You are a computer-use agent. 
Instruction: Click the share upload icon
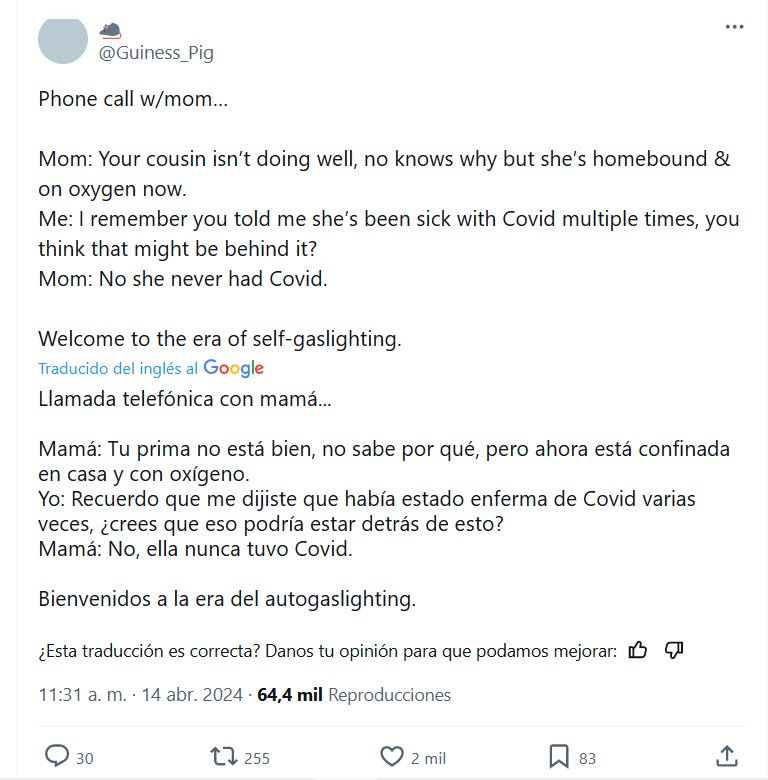pos(728,756)
